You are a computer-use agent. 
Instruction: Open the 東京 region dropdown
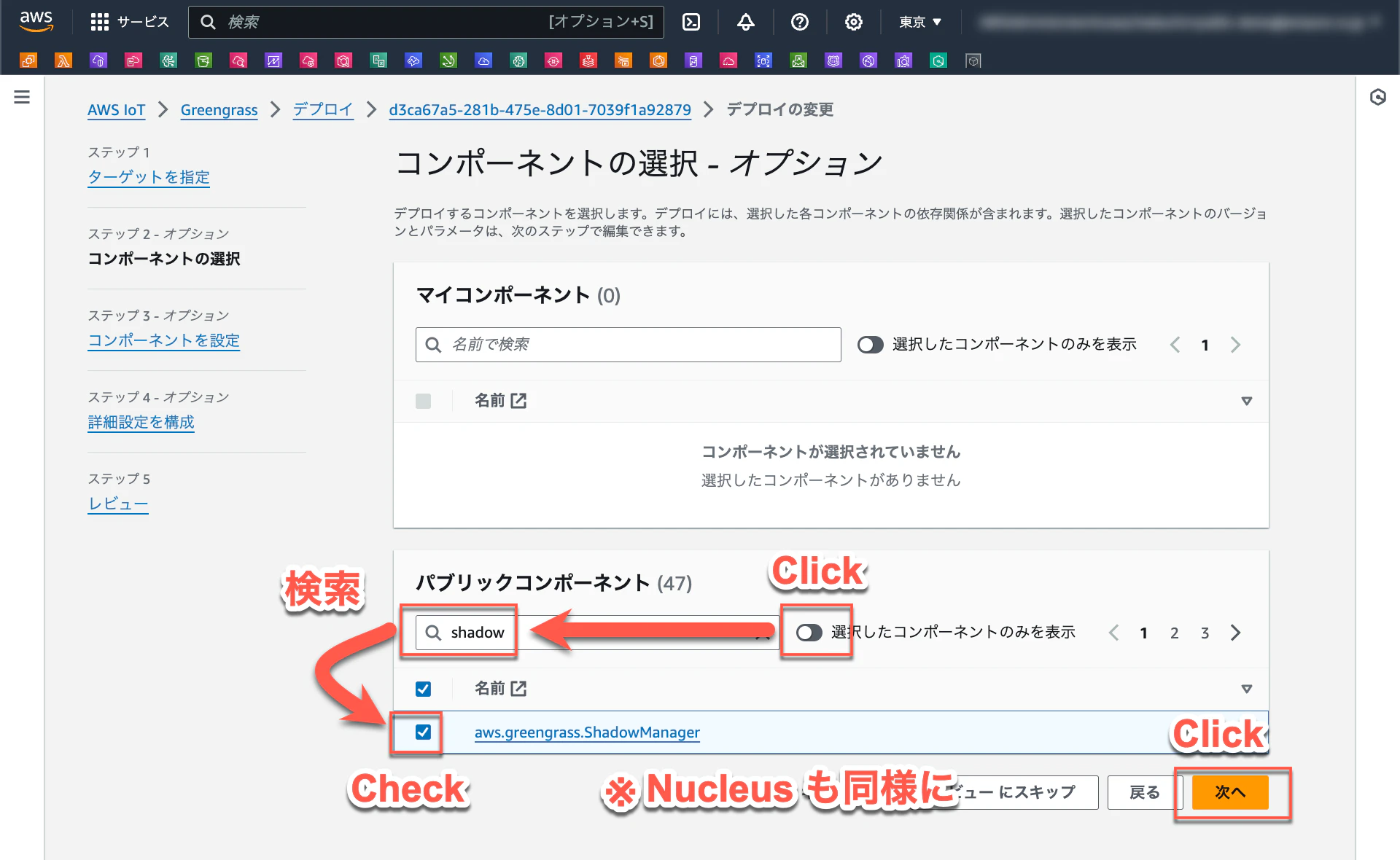(920, 22)
